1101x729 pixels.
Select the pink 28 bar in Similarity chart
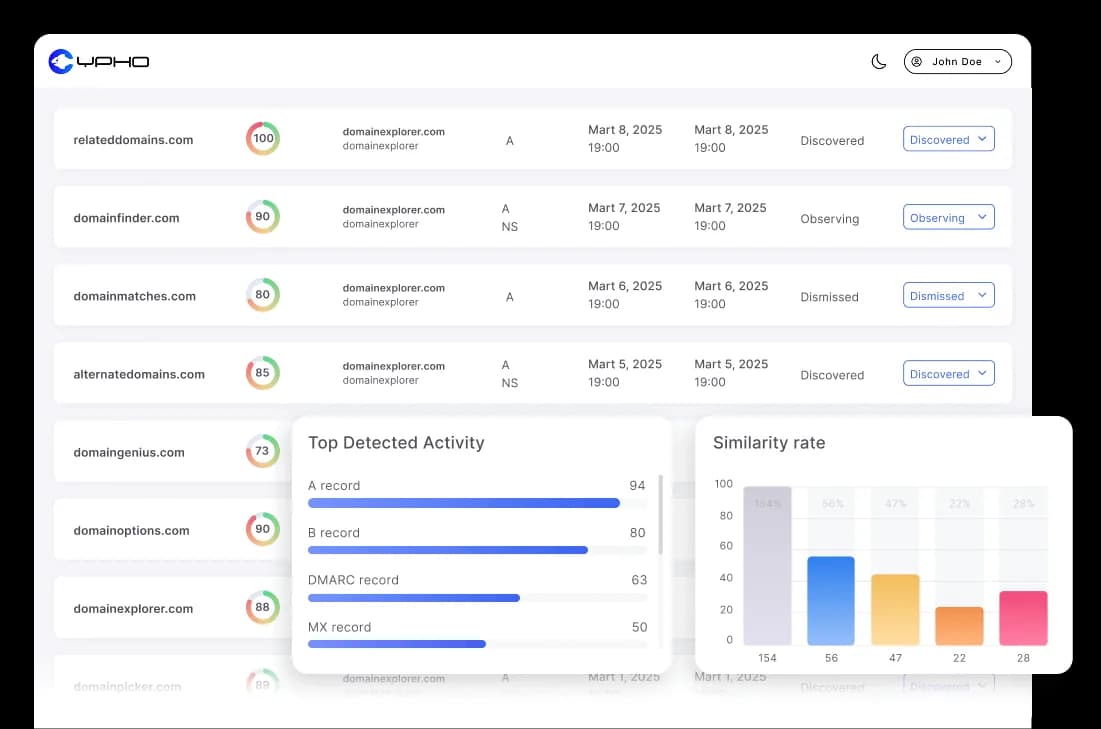click(1023, 618)
